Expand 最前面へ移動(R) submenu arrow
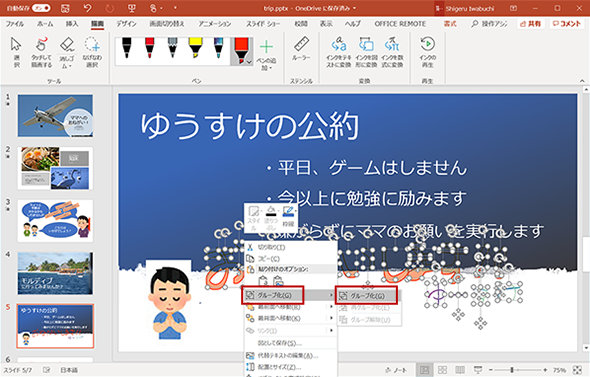The image size is (590, 377). pyautogui.click(x=331, y=307)
